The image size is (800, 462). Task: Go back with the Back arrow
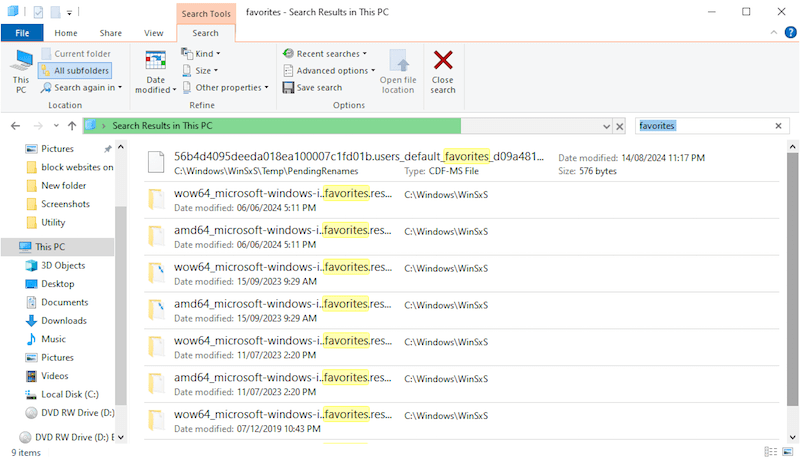(15, 126)
